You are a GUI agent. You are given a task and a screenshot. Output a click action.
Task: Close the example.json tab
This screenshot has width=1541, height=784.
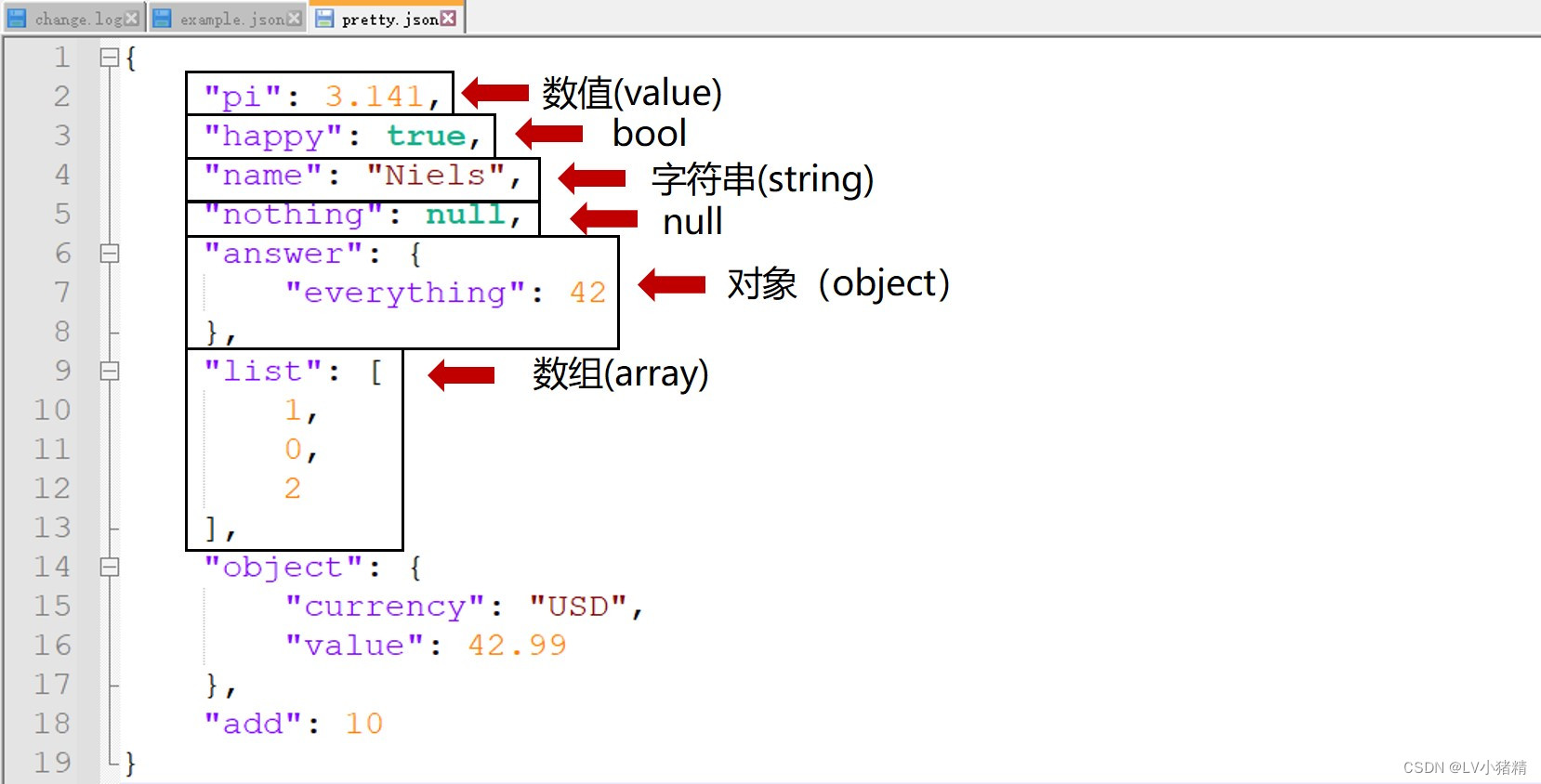pyautogui.click(x=294, y=19)
